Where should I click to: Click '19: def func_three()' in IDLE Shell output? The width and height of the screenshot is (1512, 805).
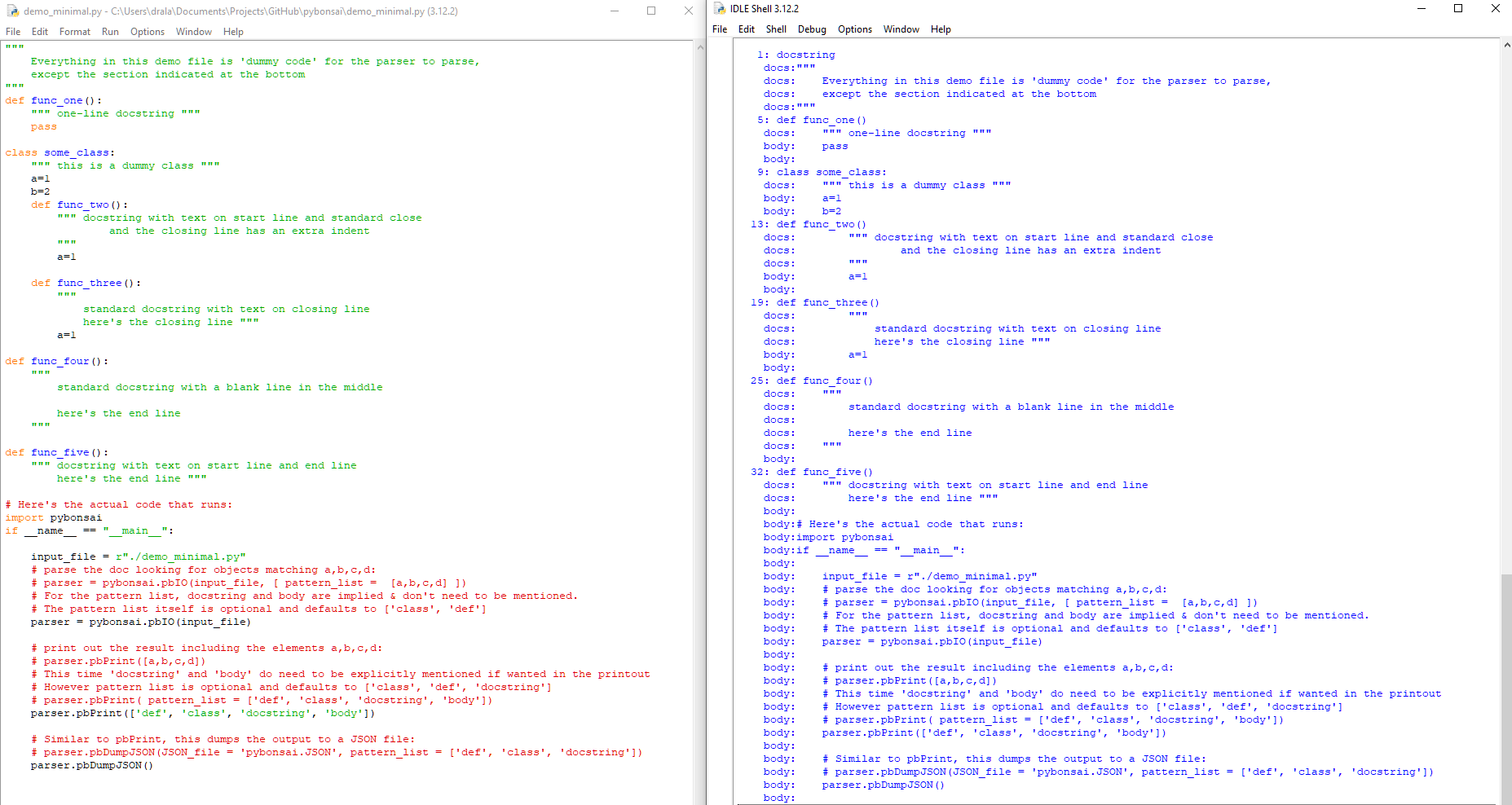[815, 303]
